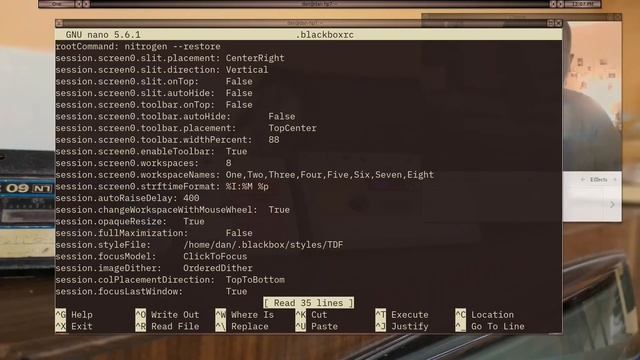Click the ^C Location shortcut

coord(484,315)
